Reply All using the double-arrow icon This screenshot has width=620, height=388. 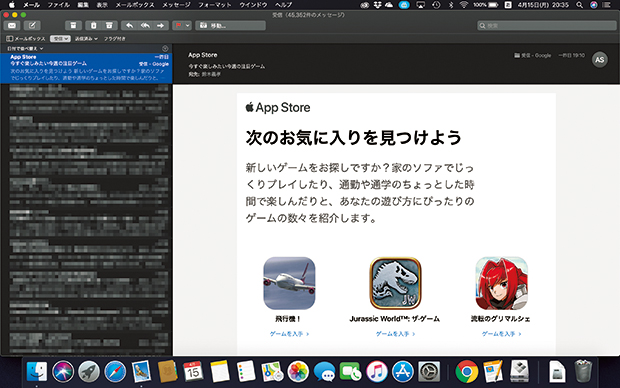pyautogui.click(x=145, y=26)
